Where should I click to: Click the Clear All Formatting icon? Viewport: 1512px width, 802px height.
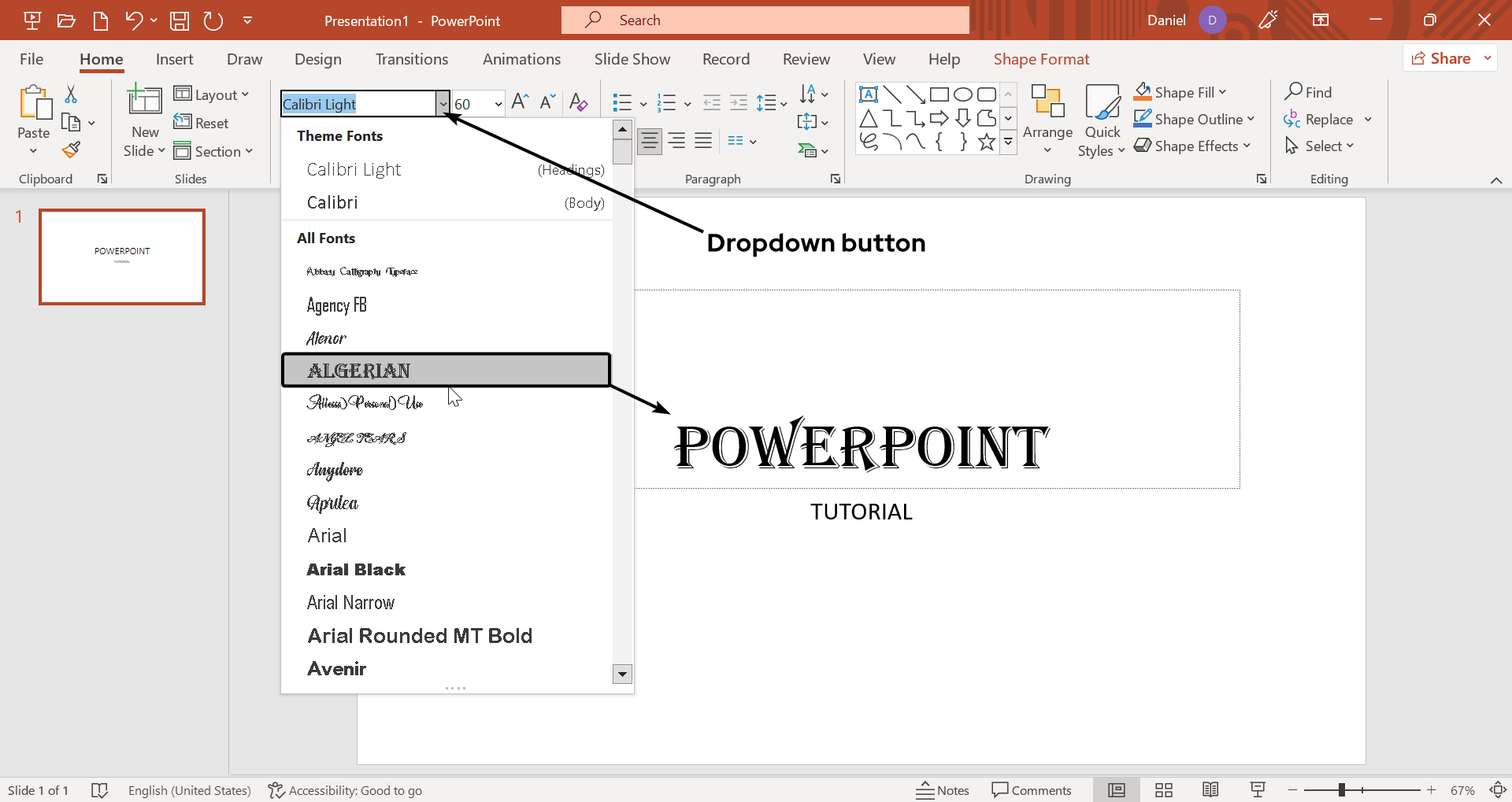point(580,102)
